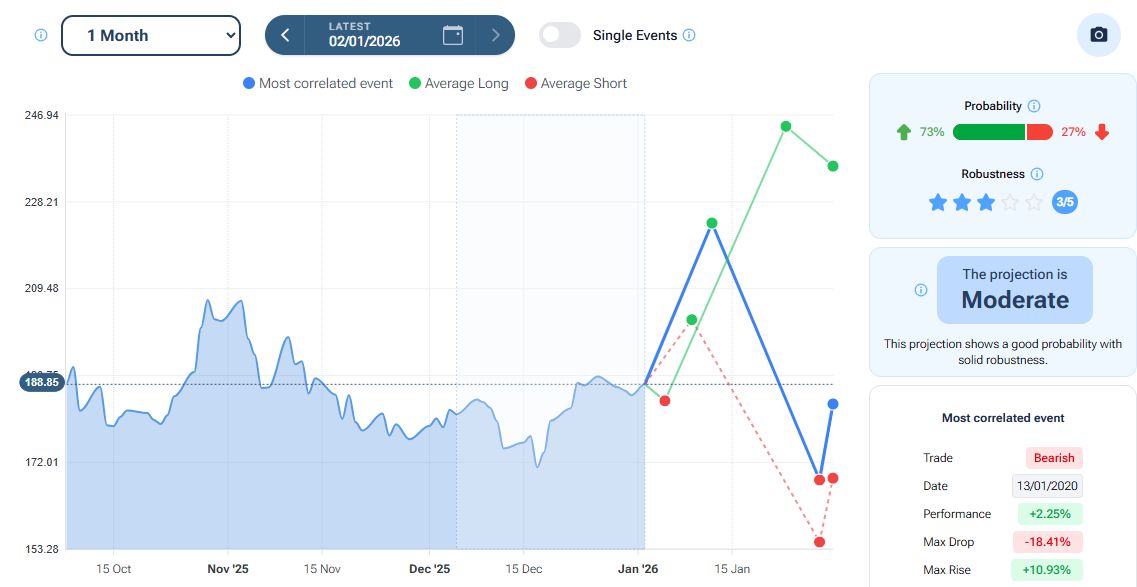This screenshot has height=587, width=1137.
Task: Click info icon beside Single Events
Action: pos(689,35)
